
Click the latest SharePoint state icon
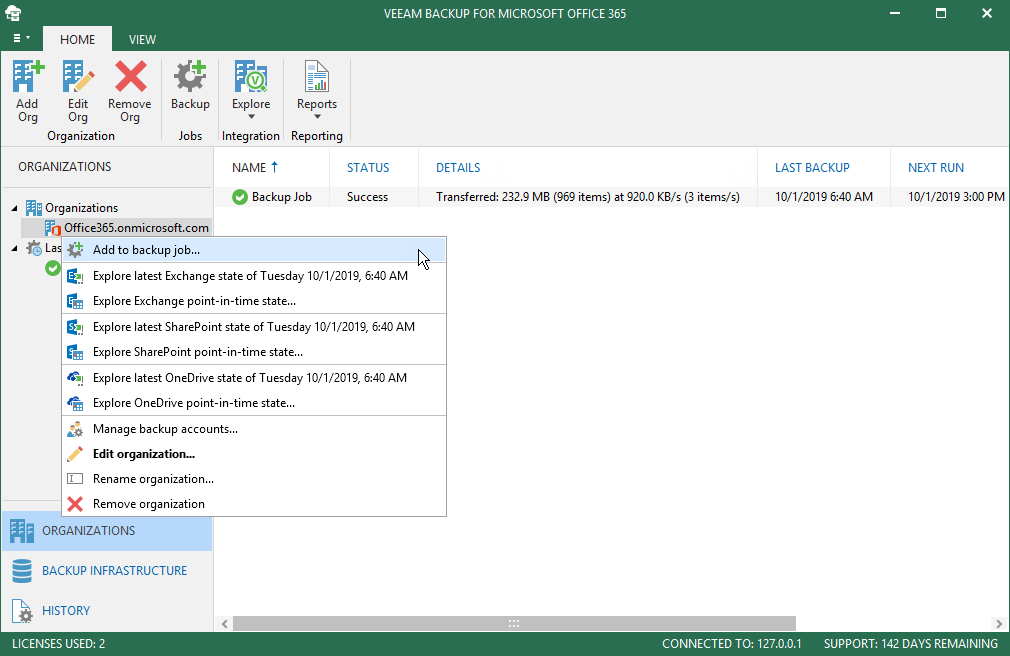point(75,327)
